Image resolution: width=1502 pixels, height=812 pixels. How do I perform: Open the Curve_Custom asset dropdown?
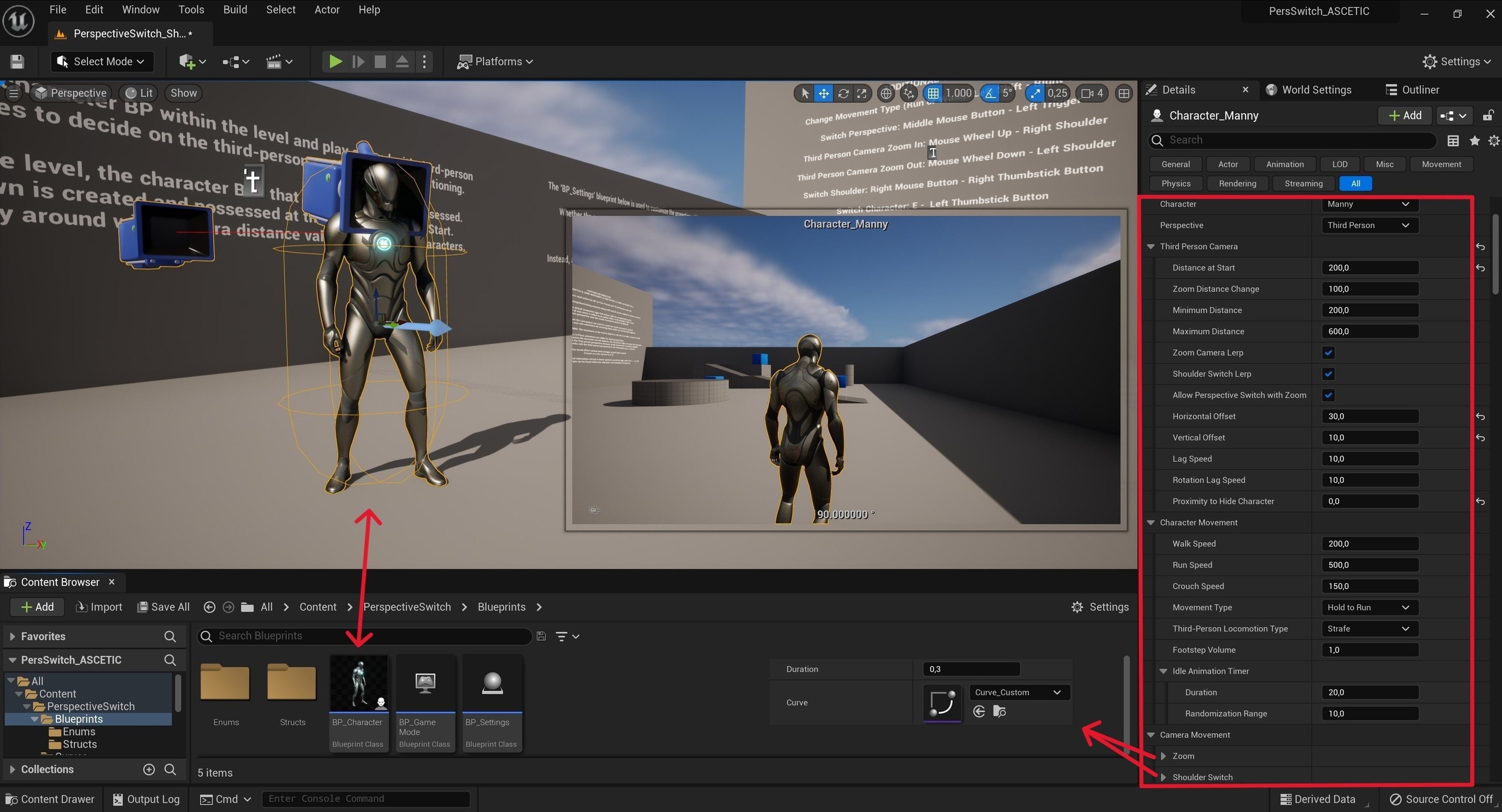coord(1019,693)
